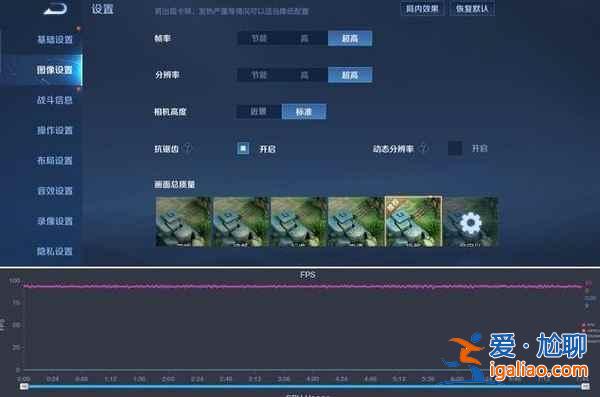Open the 基础设置 sidebar tab
The image size is (600, 397).
click(x=55, y=39)
